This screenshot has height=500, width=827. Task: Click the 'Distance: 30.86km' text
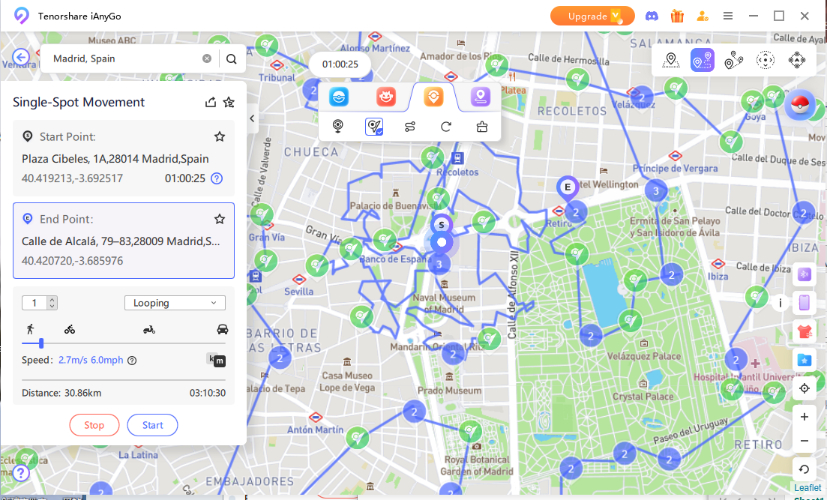click(x=61, y=393)
